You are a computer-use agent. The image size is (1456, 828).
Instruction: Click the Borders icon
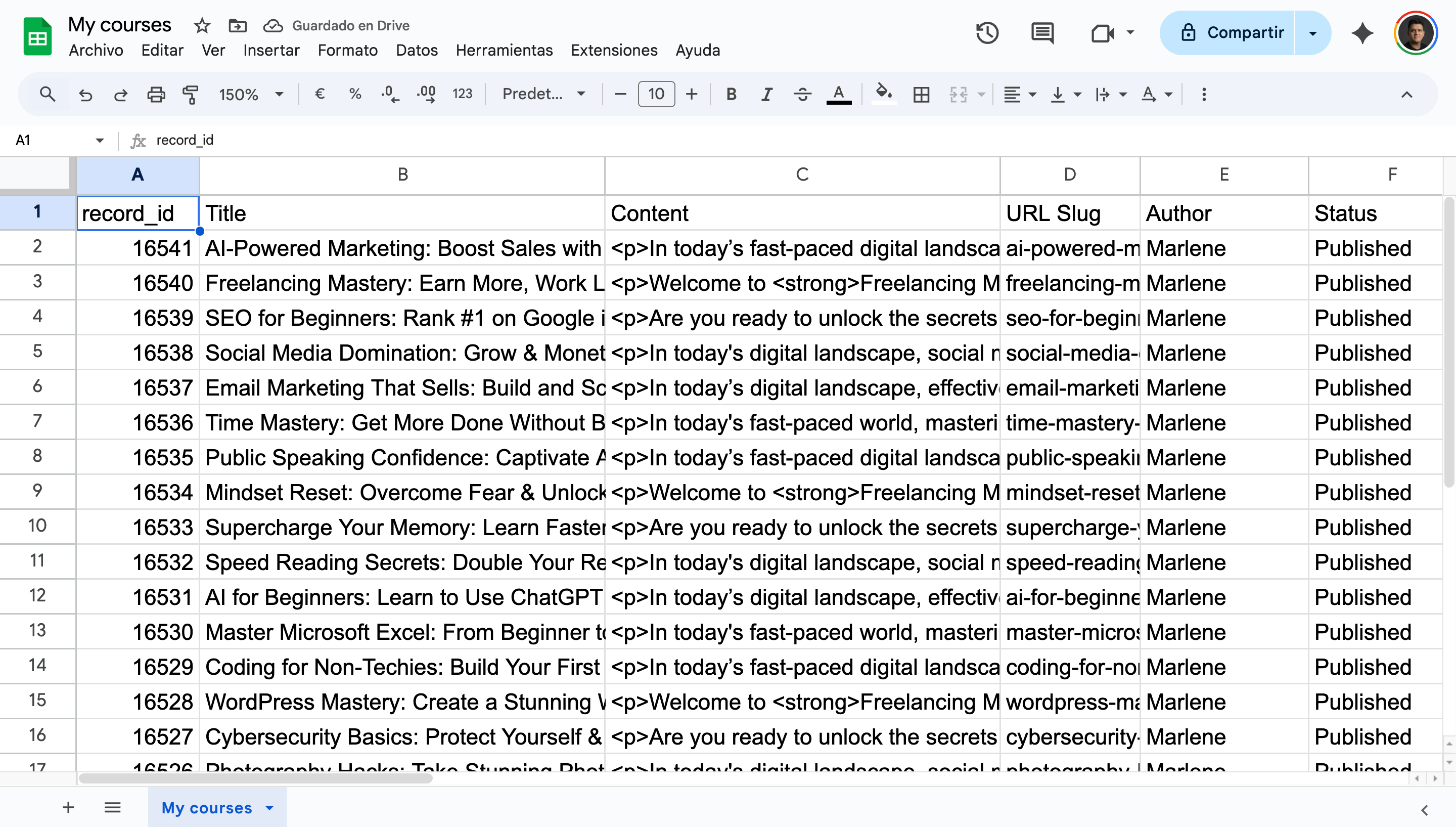pos(921,95)
